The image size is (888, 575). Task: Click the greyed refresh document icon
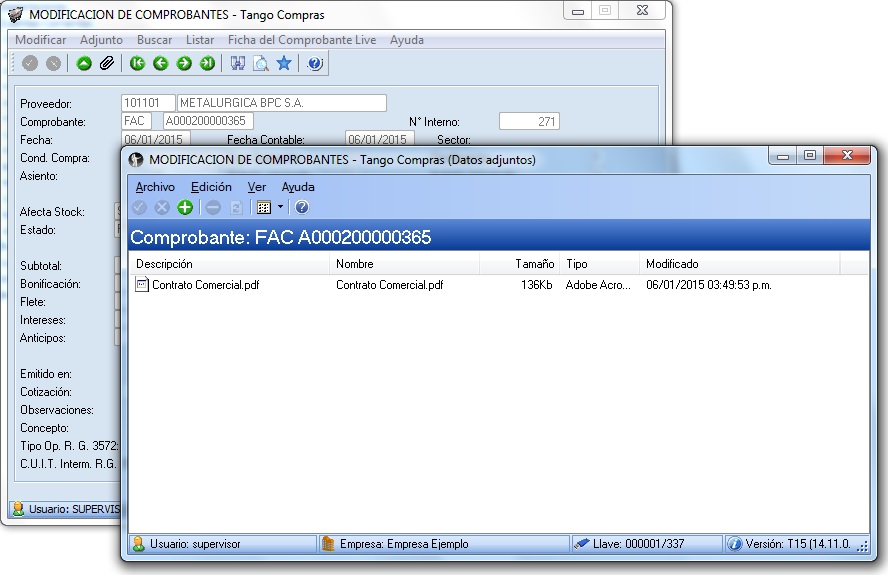236,207
